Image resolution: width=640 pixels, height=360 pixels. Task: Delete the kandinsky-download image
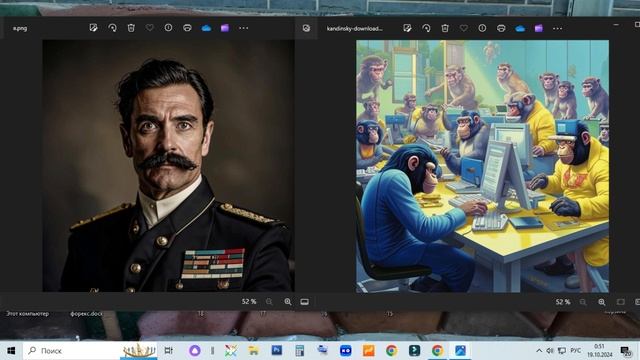pyautogui.click(x=445, y=28)
